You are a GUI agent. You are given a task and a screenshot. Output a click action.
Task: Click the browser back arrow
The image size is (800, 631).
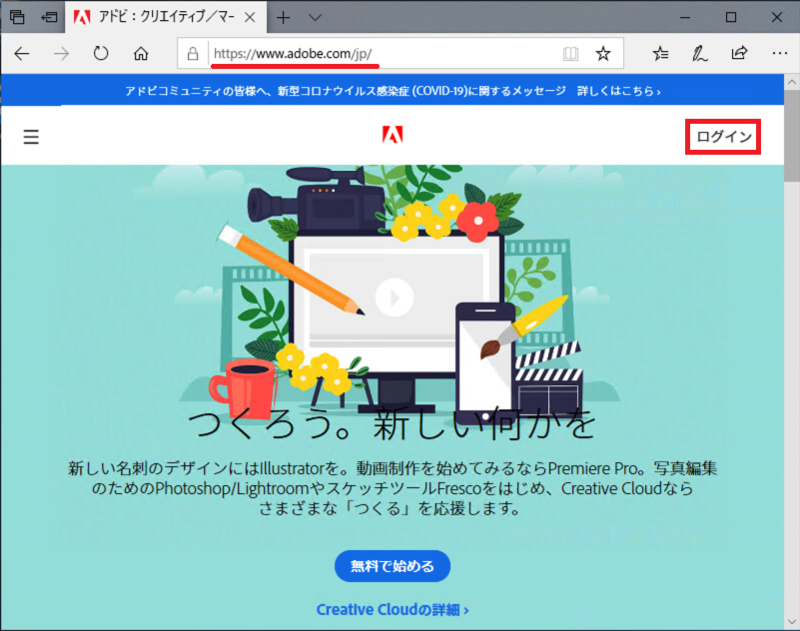pos(22,53)
